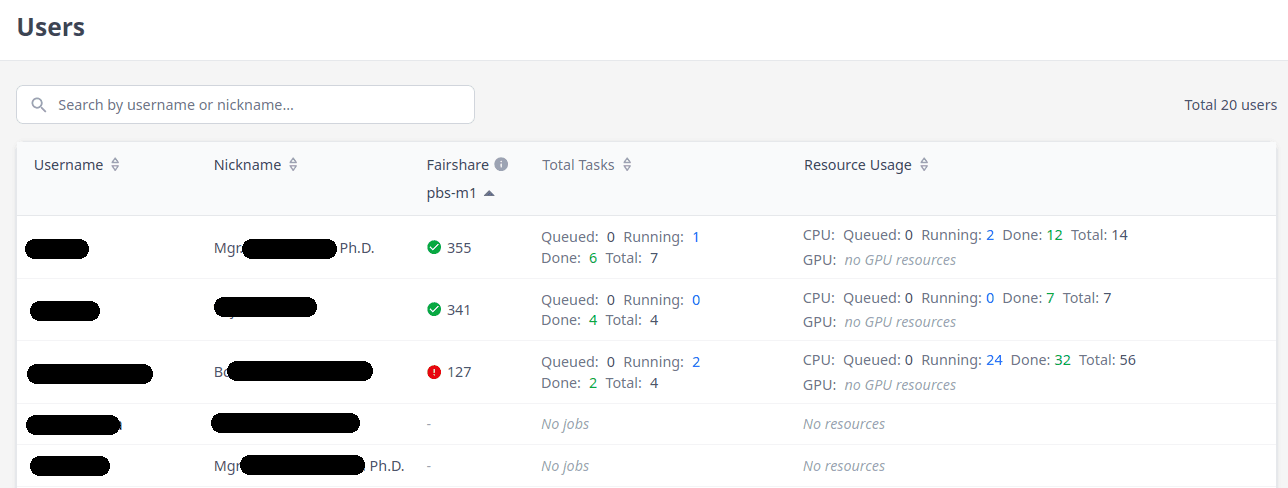Click red warning icon beside 127

(434, 372)
